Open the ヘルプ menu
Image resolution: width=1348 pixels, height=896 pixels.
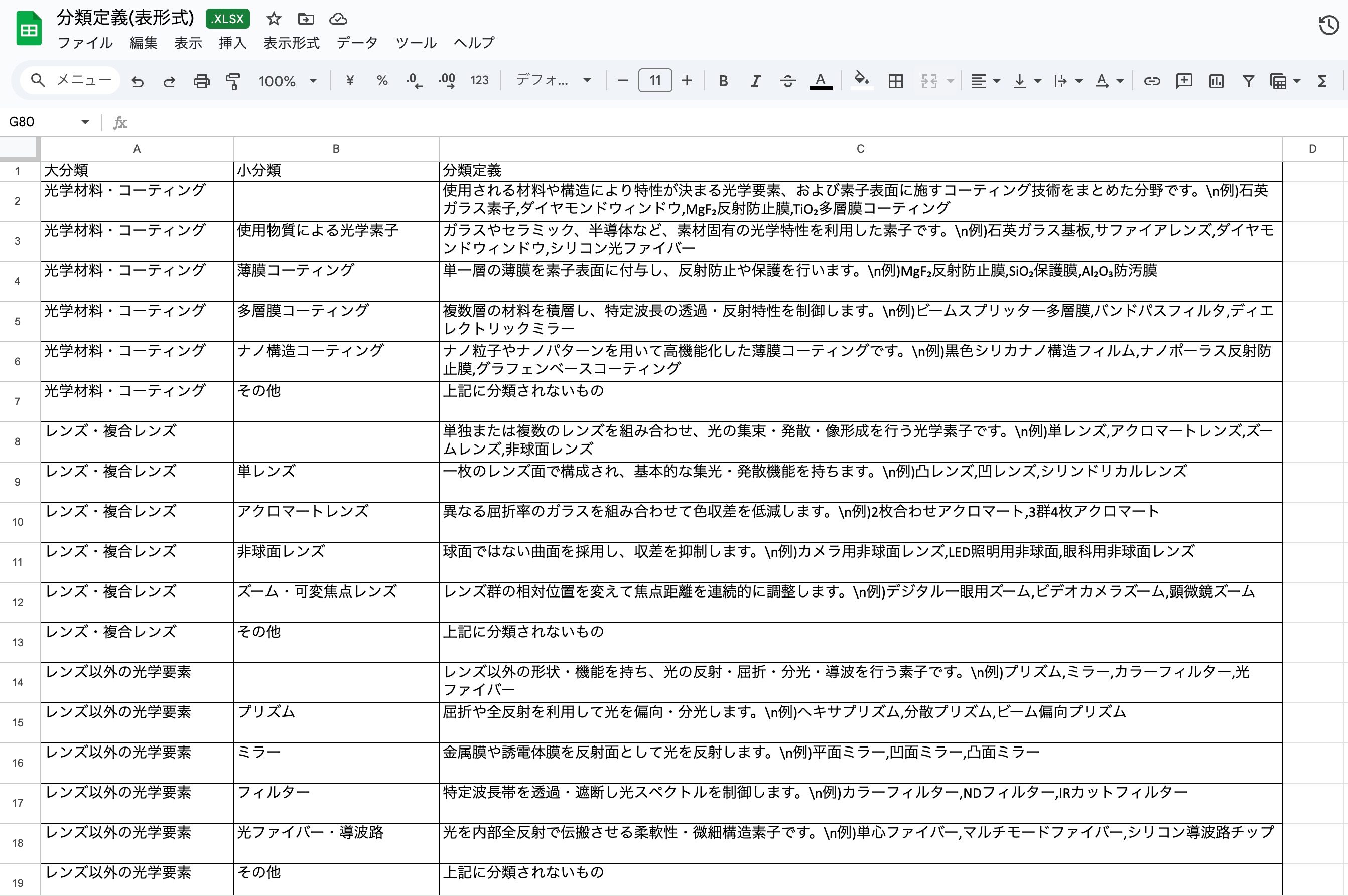(474, 43)
